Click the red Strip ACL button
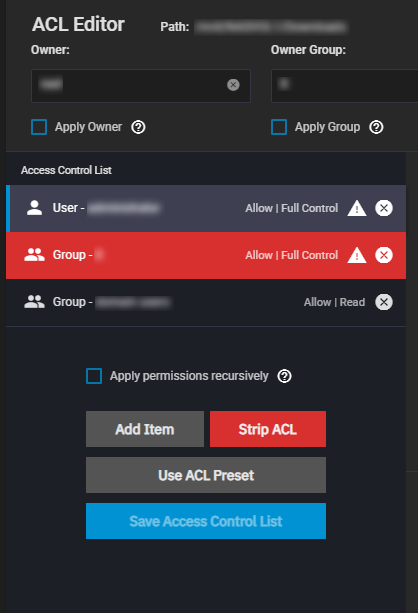The image size is (418, 613). pos(268,429)
